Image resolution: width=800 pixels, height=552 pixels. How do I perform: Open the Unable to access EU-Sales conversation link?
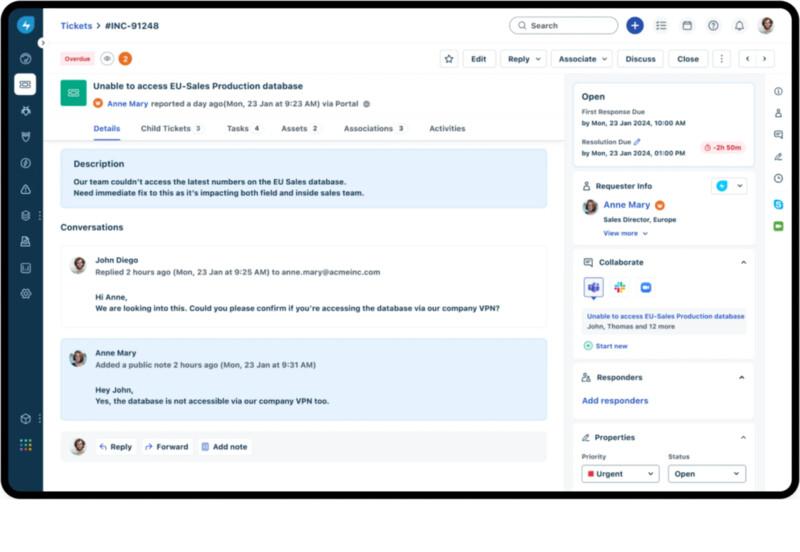pyautogui.click(x=665, y=316)
